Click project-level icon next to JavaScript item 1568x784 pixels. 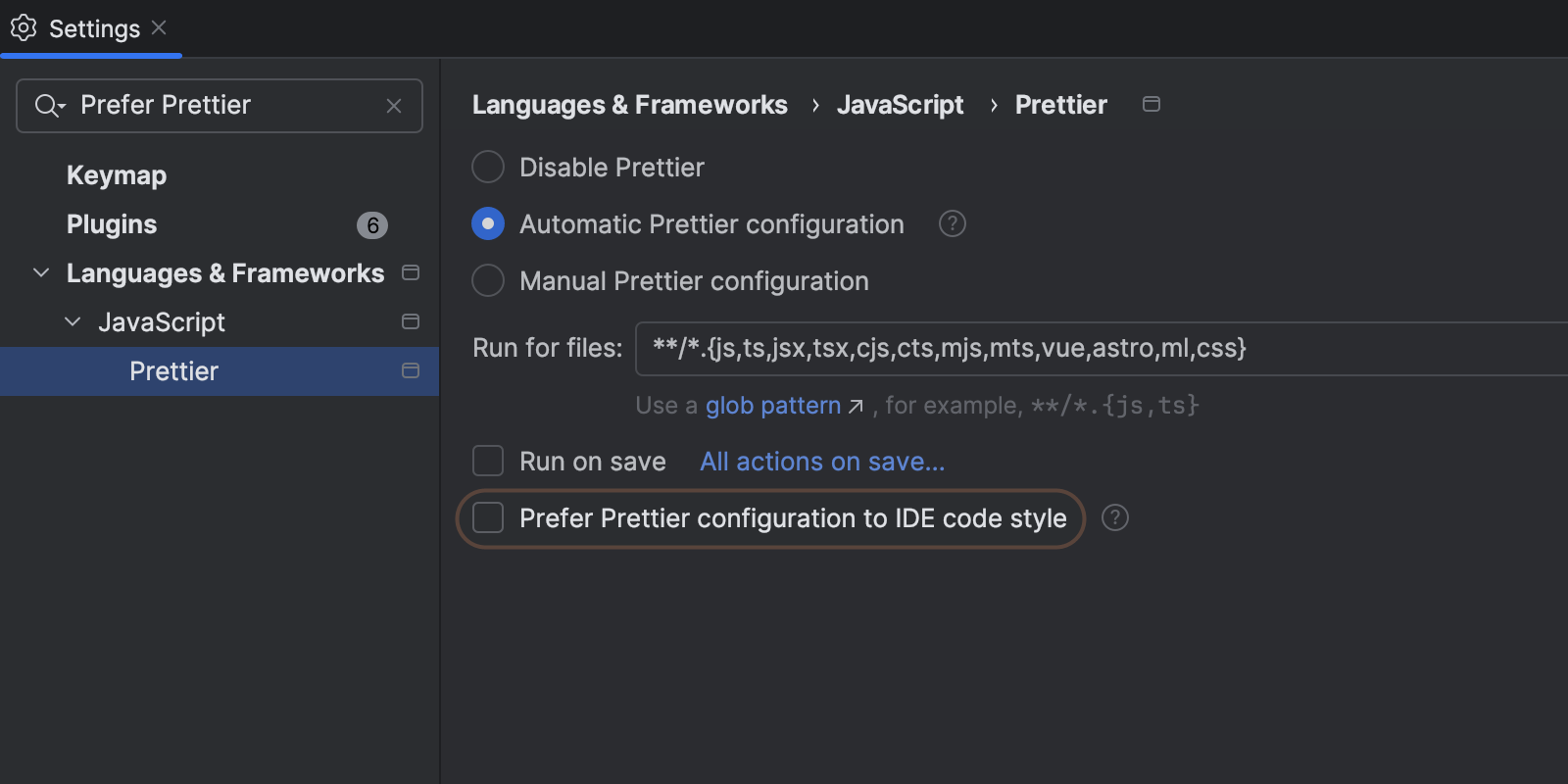coord(411,321)
